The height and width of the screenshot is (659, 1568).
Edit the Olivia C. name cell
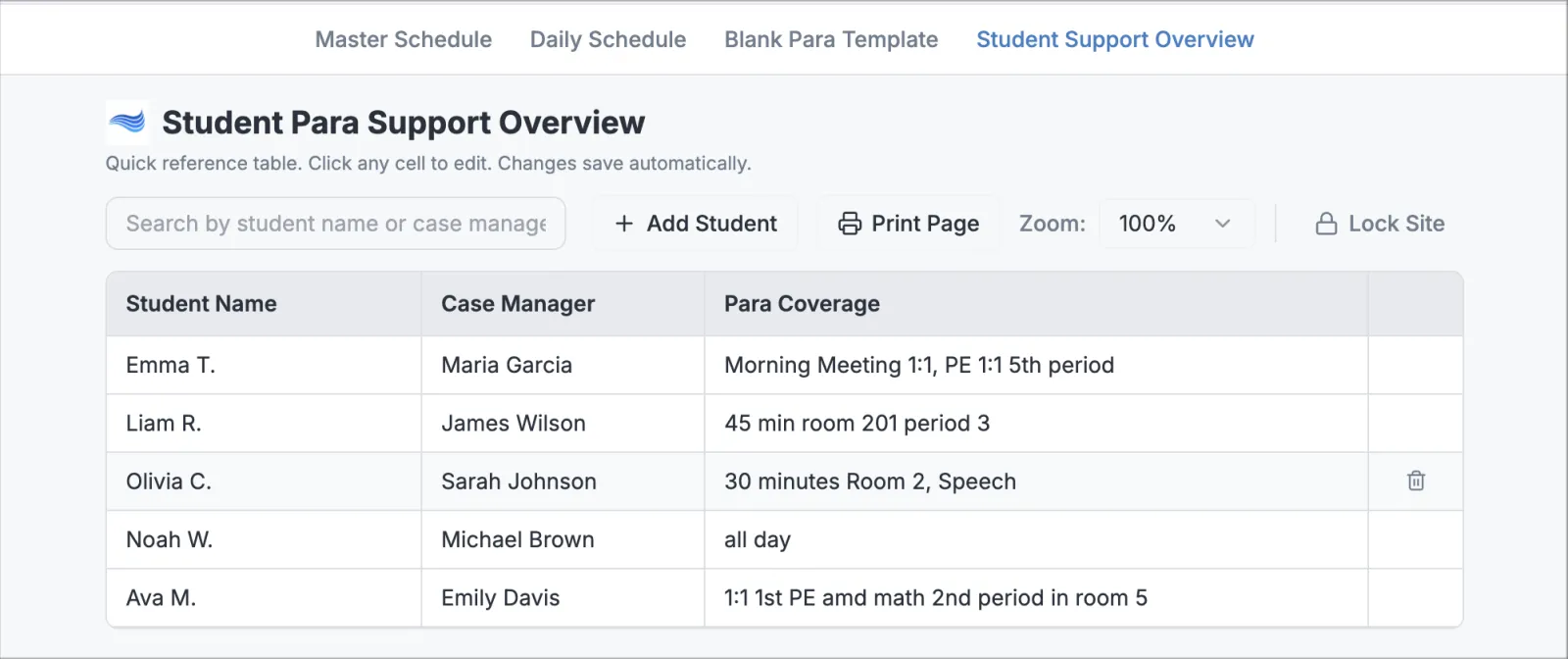(264, 482)
